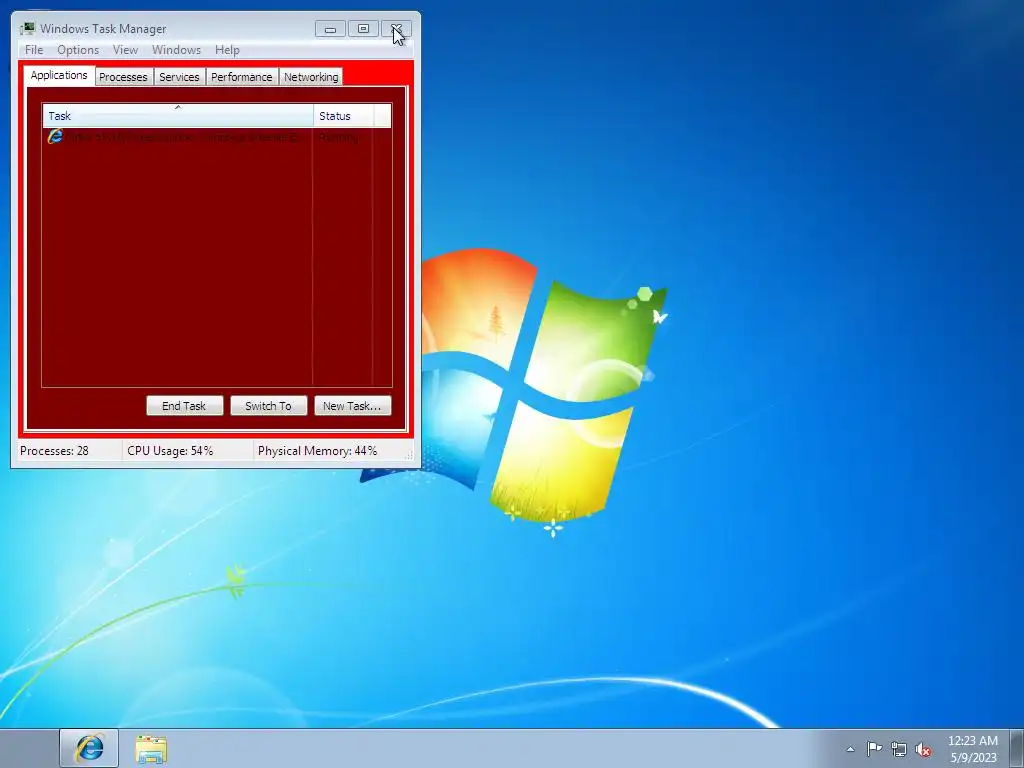This screenshot has width=1024, height=768.
Task: Click the Switch To button
Action: coord(268,406)
